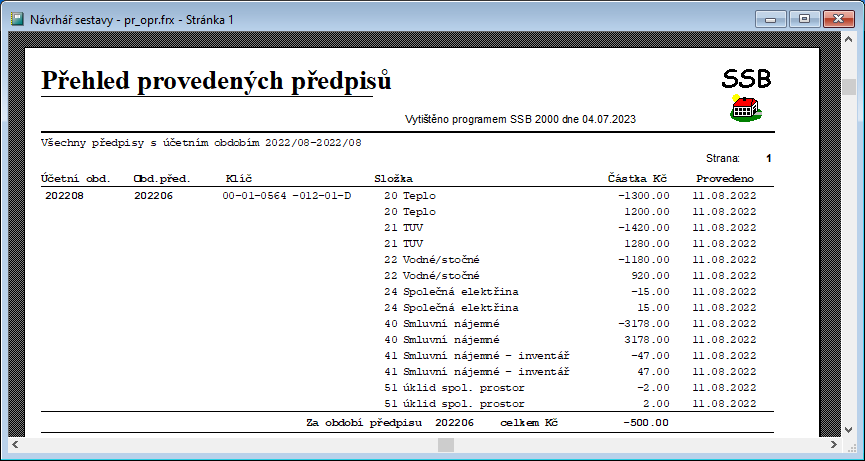
Task: Click the report title 'Přehled provedených předpisů'
Action: click(216, 81)
